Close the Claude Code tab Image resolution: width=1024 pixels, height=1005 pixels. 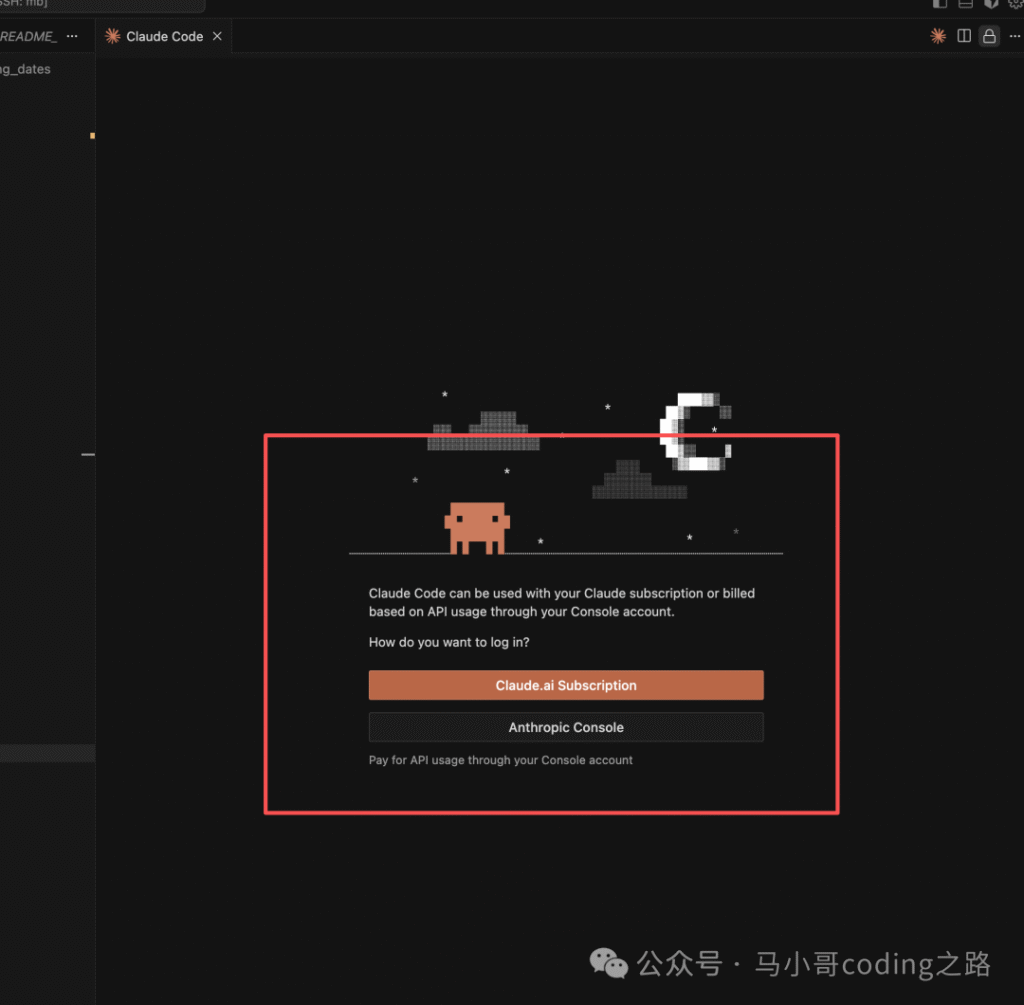click(217, 36)
